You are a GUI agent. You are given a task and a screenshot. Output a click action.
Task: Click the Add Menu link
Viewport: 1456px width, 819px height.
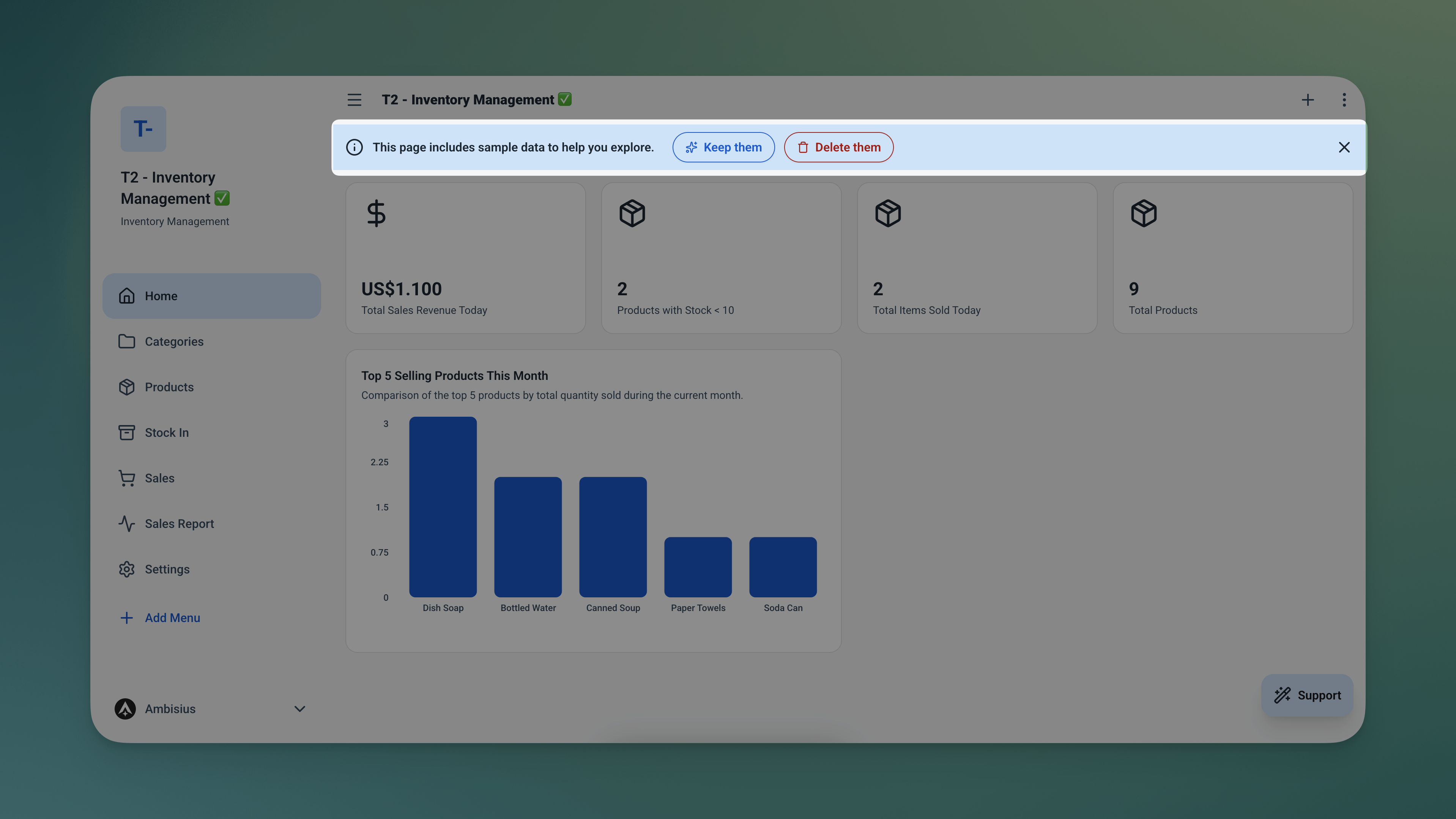coord(172,618)
